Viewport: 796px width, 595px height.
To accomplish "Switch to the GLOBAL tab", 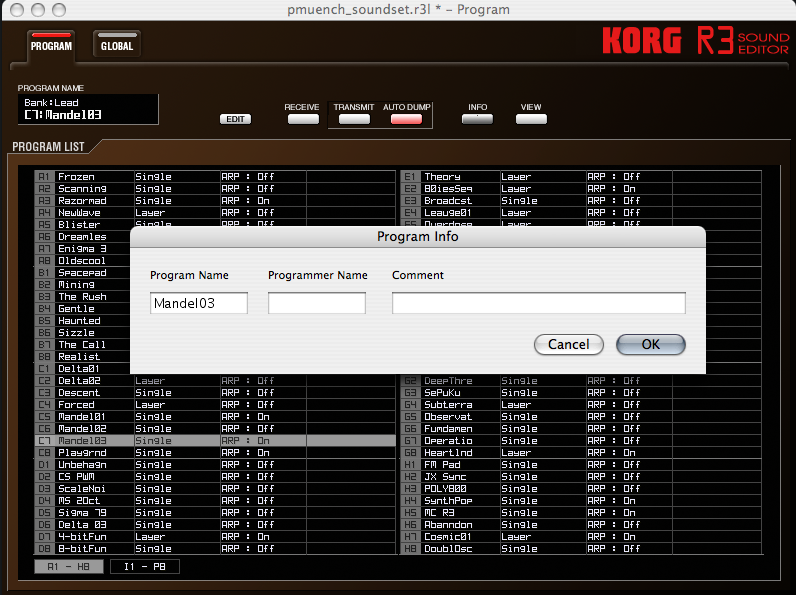I will click(x=117, y=45).
